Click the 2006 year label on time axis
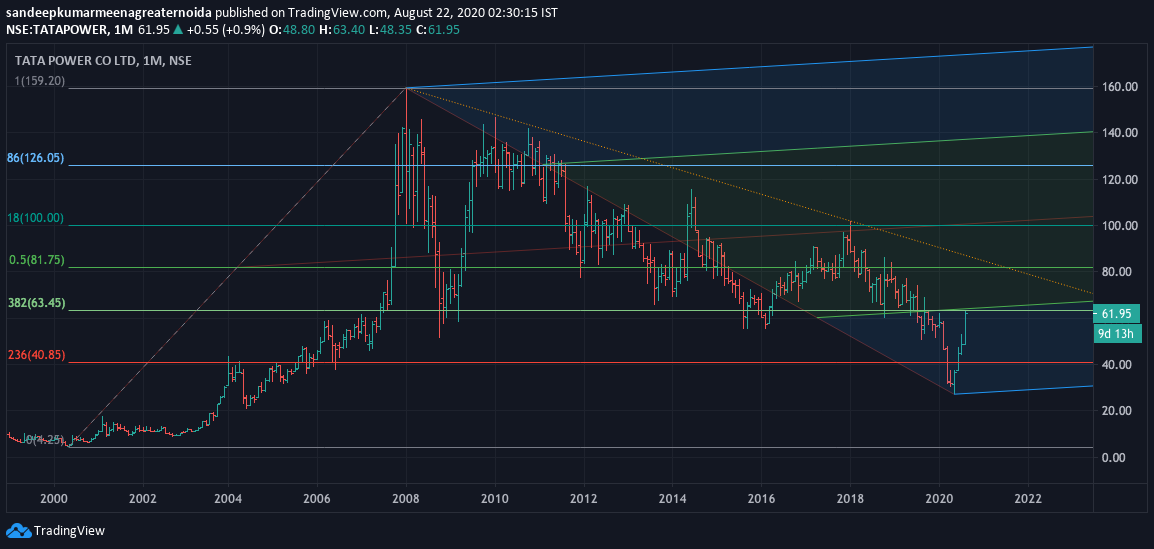This screenshot has width=1154, height=549. (317, 499)
